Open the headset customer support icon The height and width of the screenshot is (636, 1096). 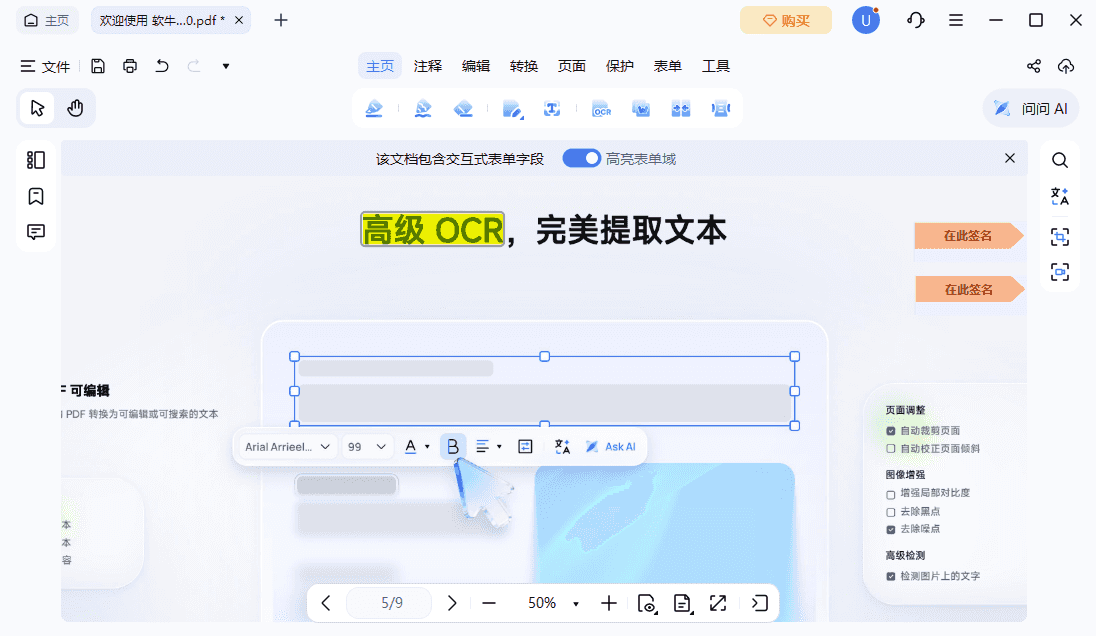pyautogui.click(x=916, y=20)
